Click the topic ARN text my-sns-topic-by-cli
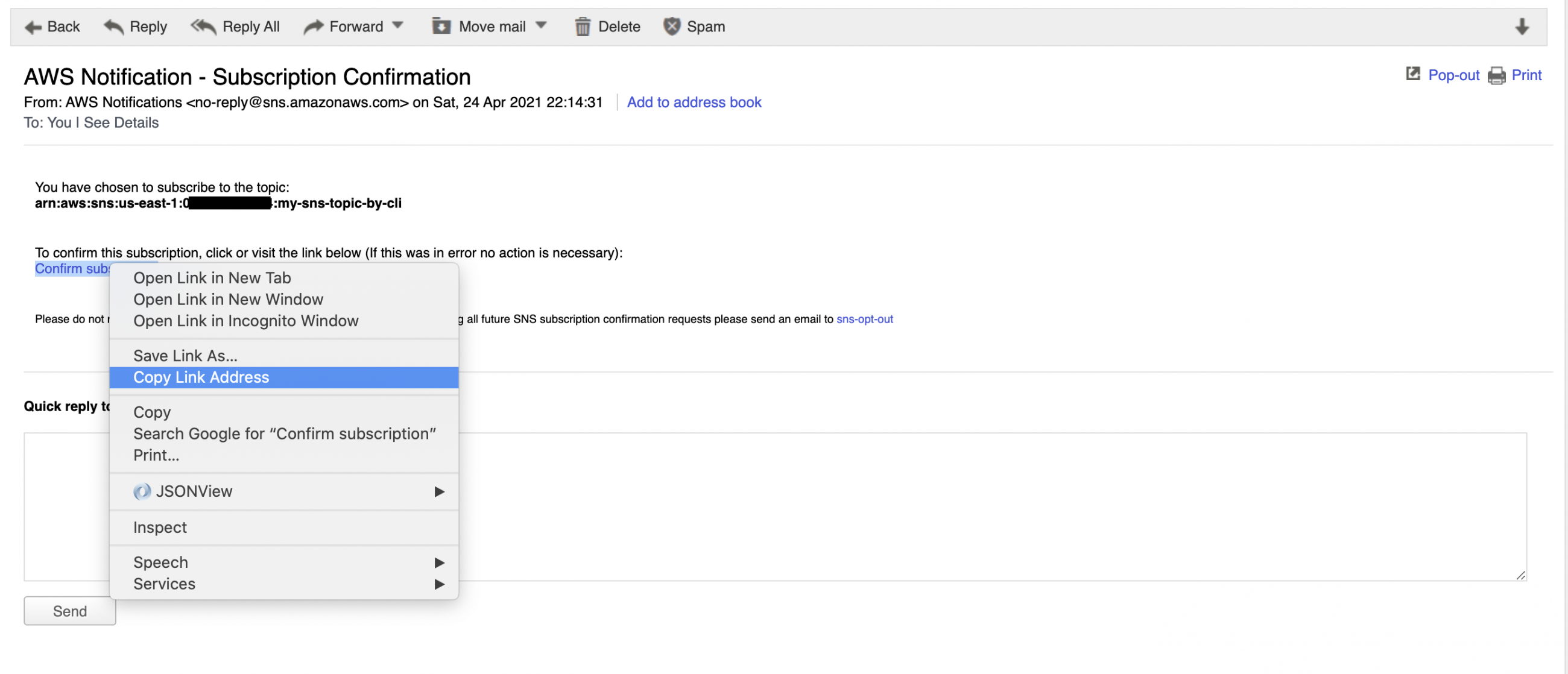Viewport: 1568px width, 674px height. (340, 203)
